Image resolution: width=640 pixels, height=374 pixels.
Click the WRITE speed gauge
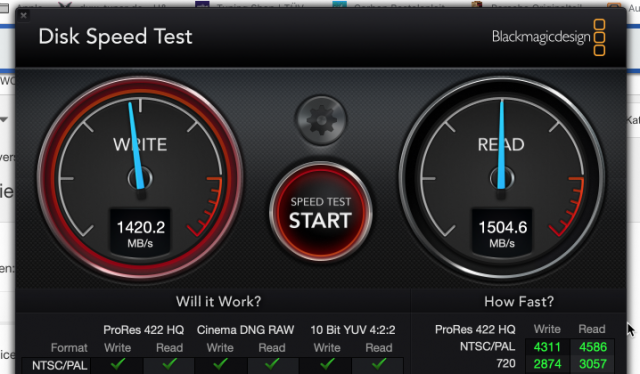click(140, 178)
